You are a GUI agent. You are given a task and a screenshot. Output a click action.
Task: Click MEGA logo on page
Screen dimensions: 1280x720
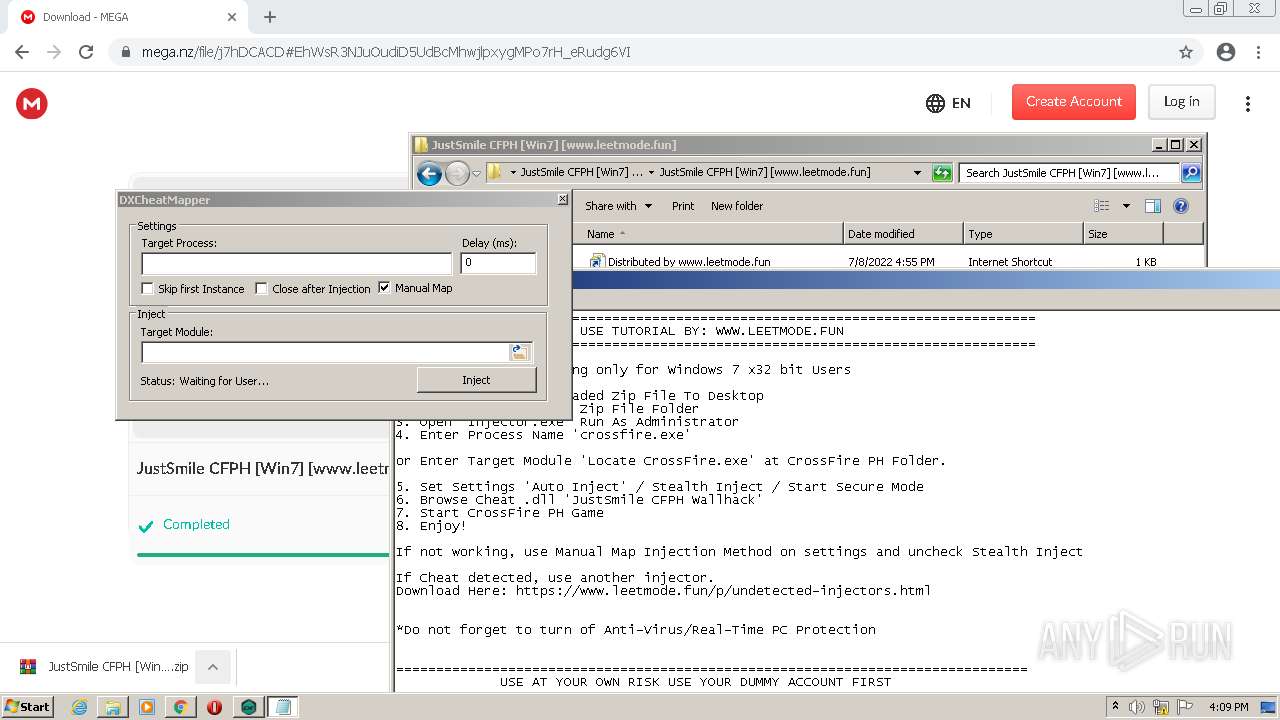point(32,103)
